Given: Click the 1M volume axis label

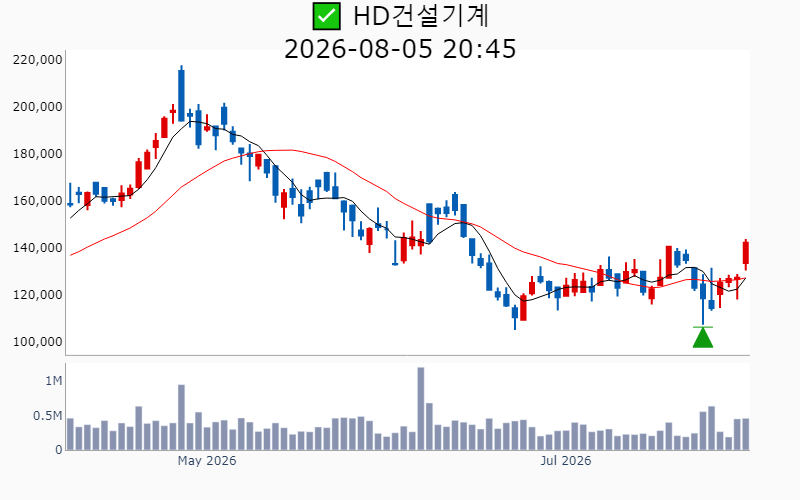Looking at the screenshot, I should [x=54, y=381].
